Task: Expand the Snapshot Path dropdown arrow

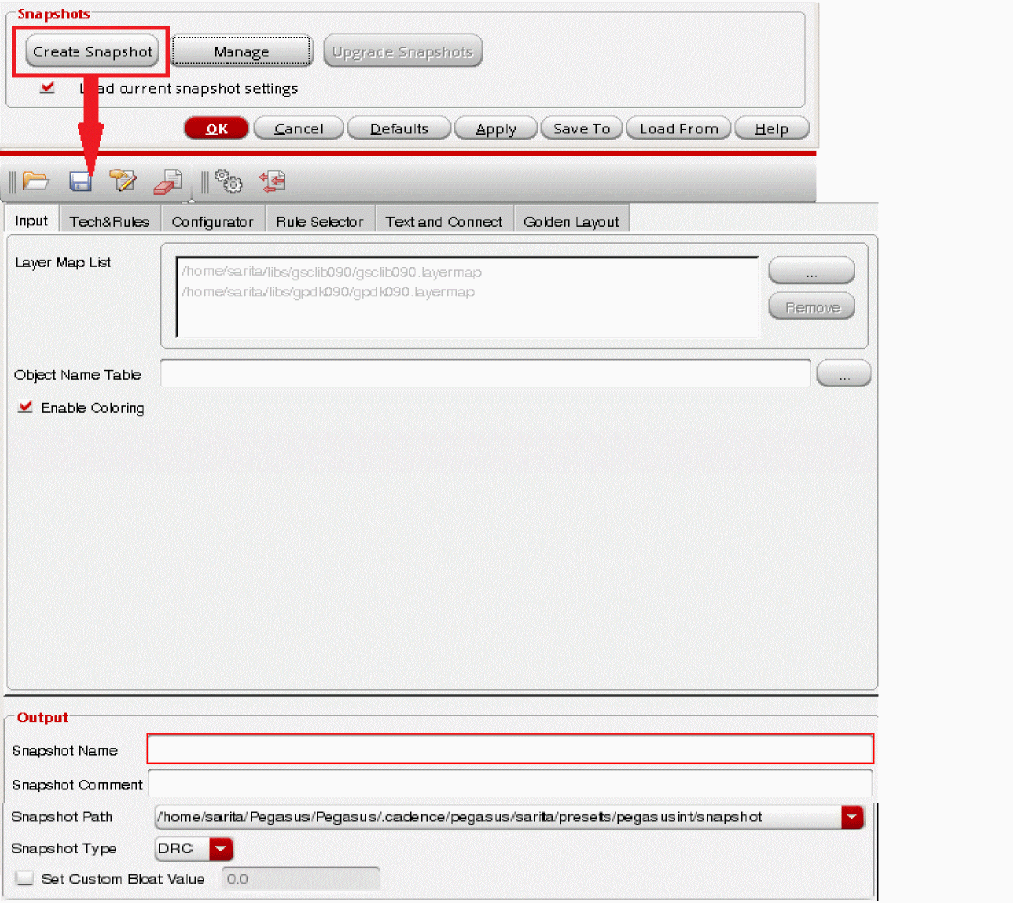Action: tap(852, 817)
